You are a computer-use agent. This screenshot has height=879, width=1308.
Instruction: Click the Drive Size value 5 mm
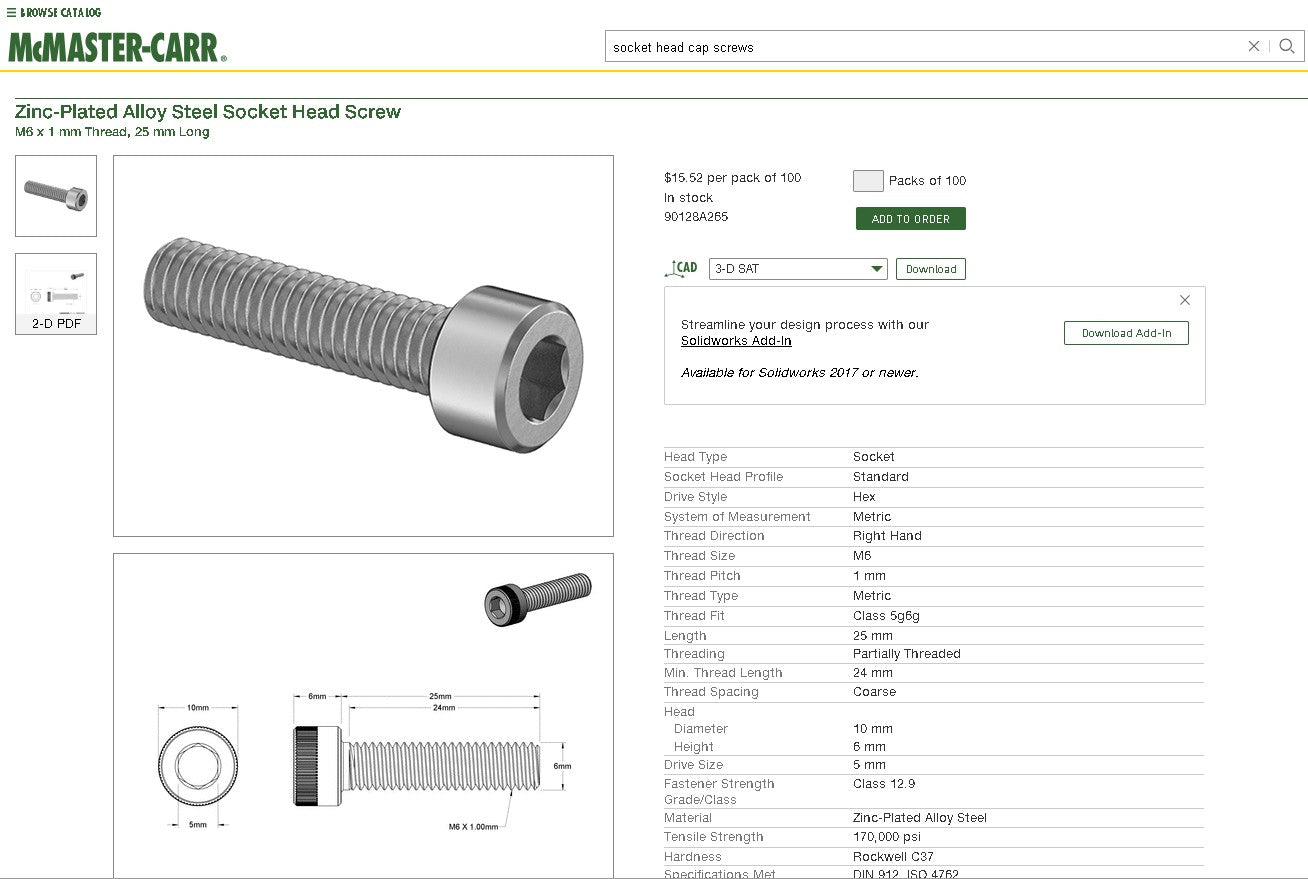[x=870, y=765]
